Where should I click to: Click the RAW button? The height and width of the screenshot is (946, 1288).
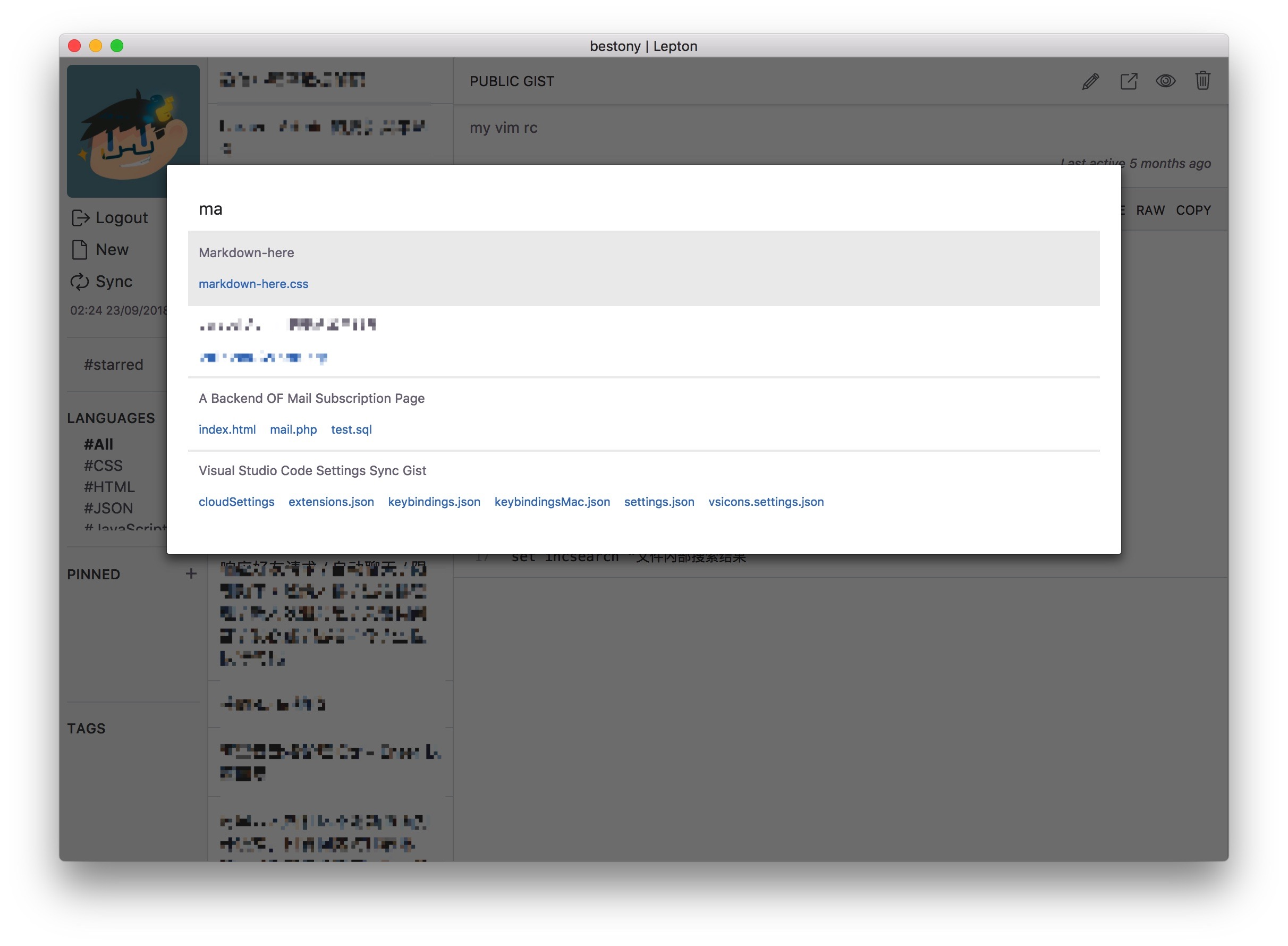point(1150,210)
